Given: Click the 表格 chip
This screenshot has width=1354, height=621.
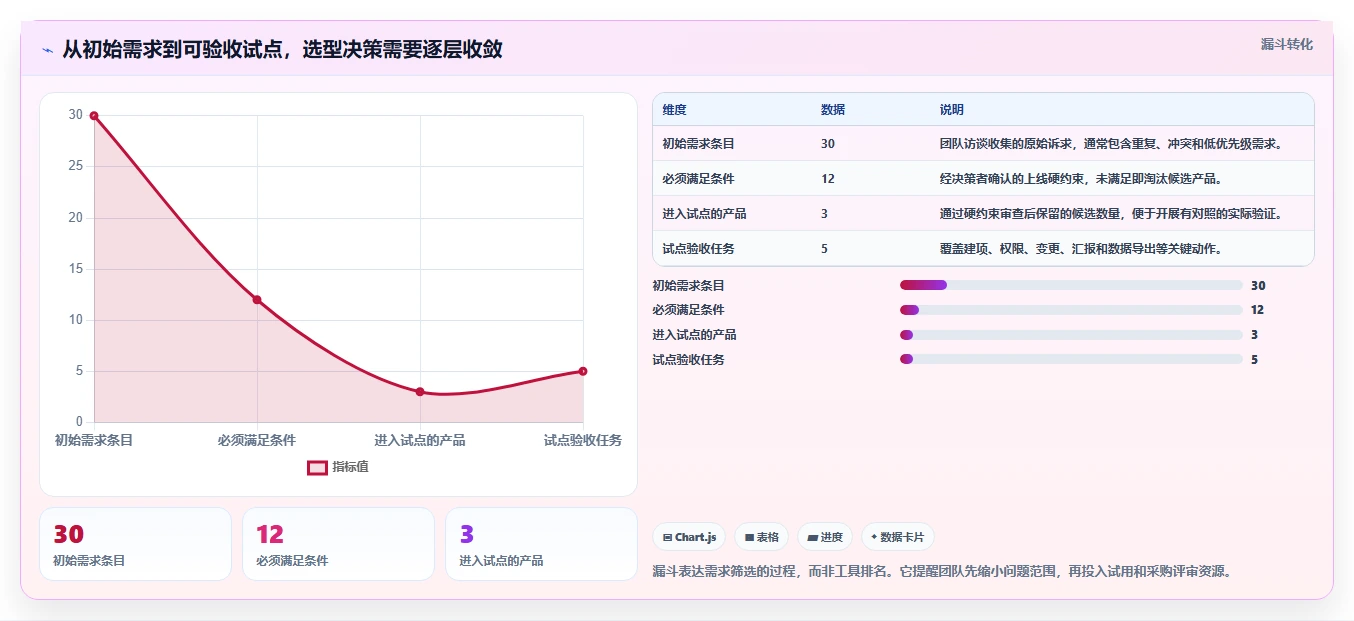Looking at the screenshot, I should point(761,537).
